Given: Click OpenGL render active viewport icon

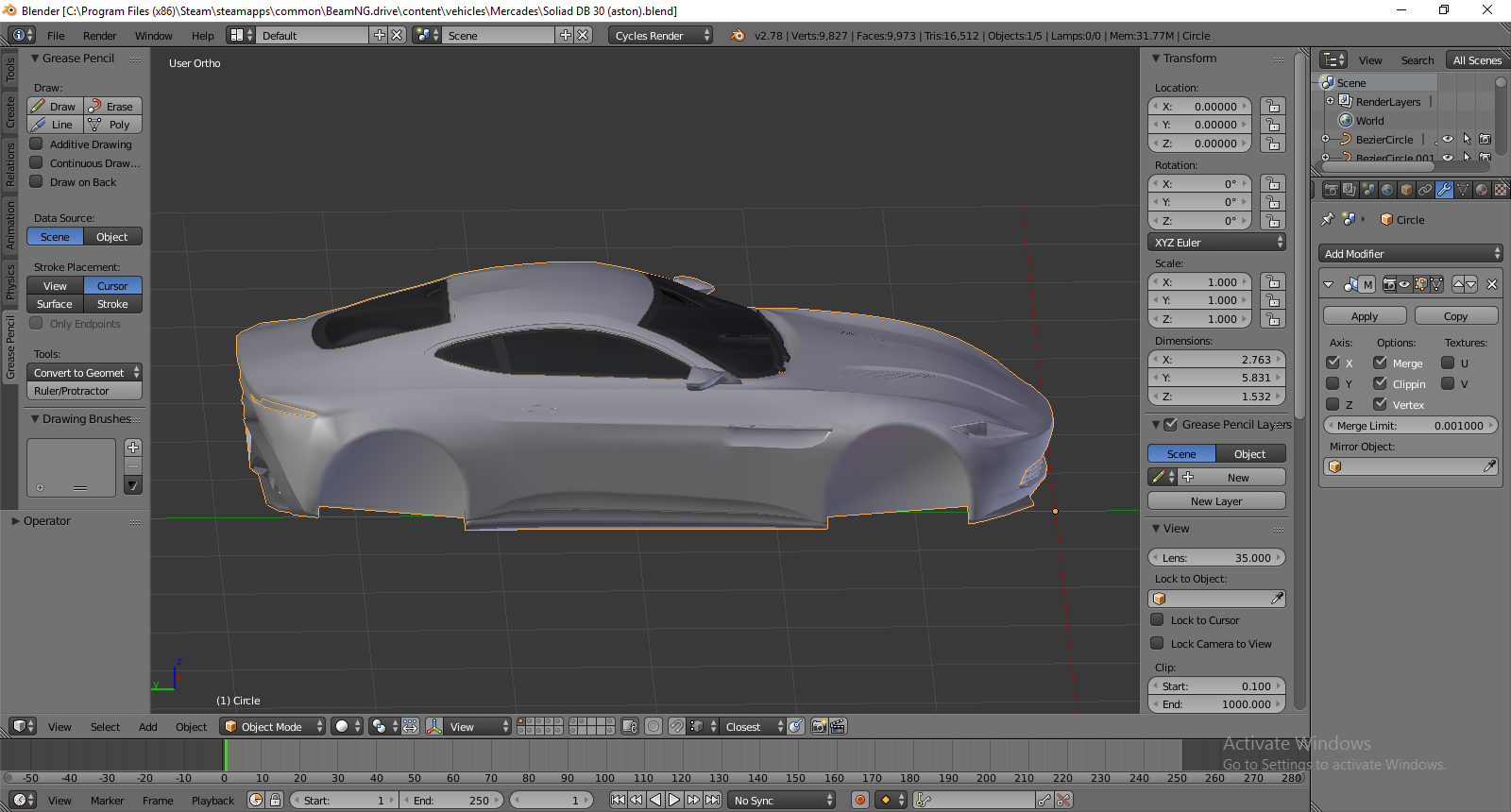Looking at the screenshot, I should pos(819,726).
